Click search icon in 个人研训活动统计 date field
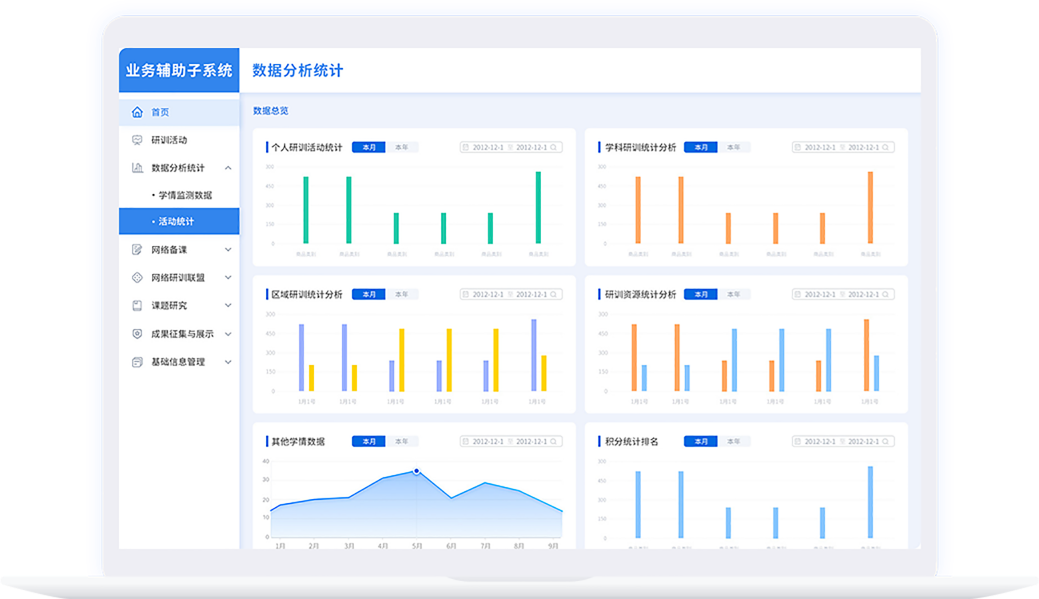1039x599 pixels. tap(553, 147)
